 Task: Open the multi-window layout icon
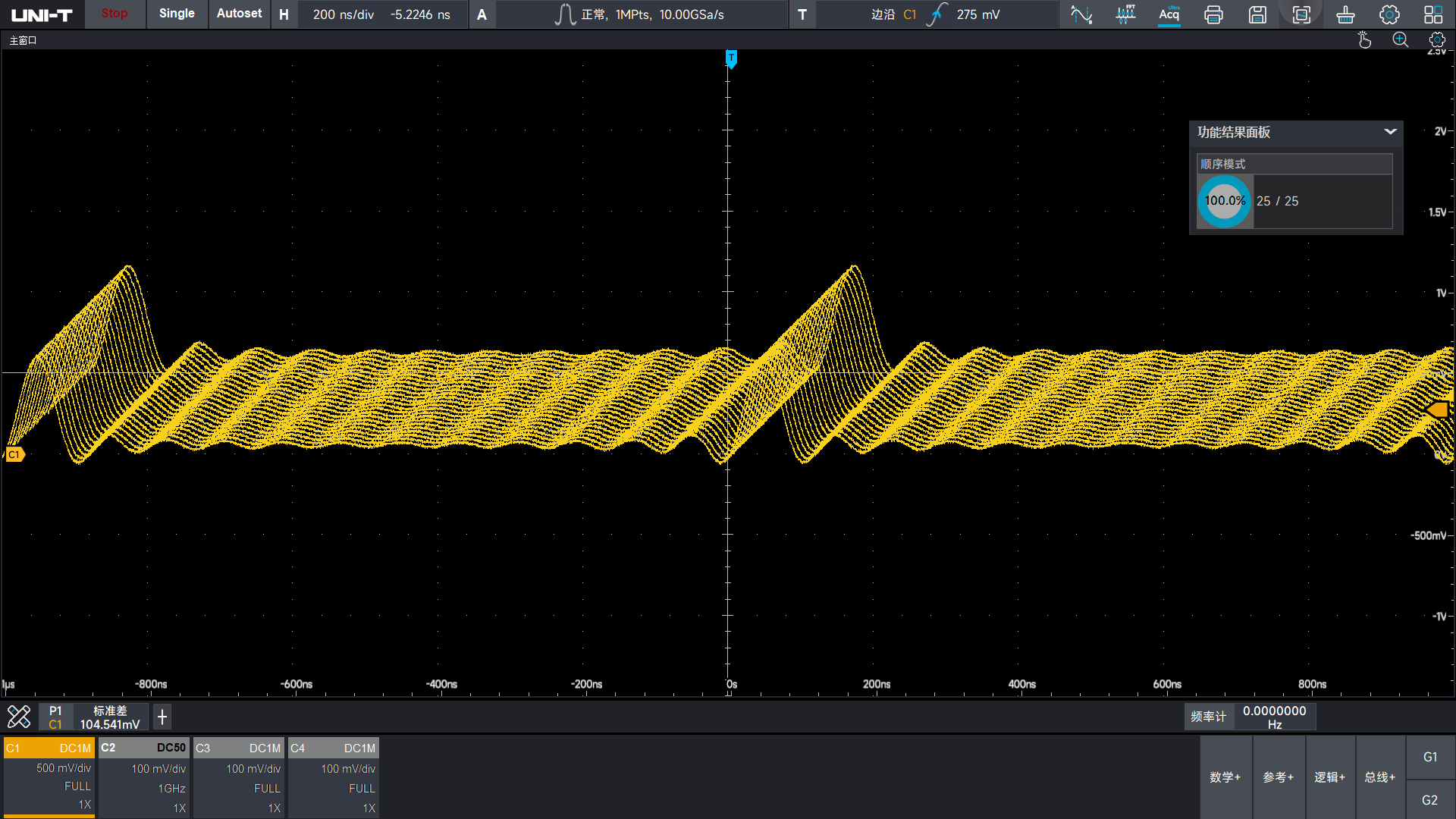coord(1433,14)
